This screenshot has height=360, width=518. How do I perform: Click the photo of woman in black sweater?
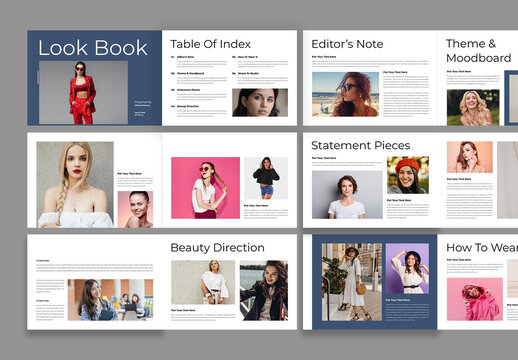[266, 178]
